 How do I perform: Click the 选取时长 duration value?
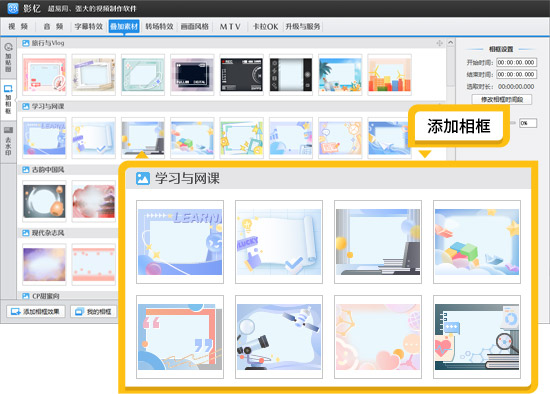[516, 87]
